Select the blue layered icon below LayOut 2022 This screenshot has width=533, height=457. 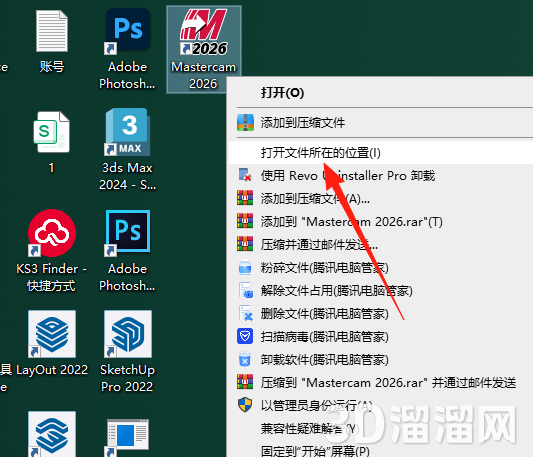(x=52, y=434)
